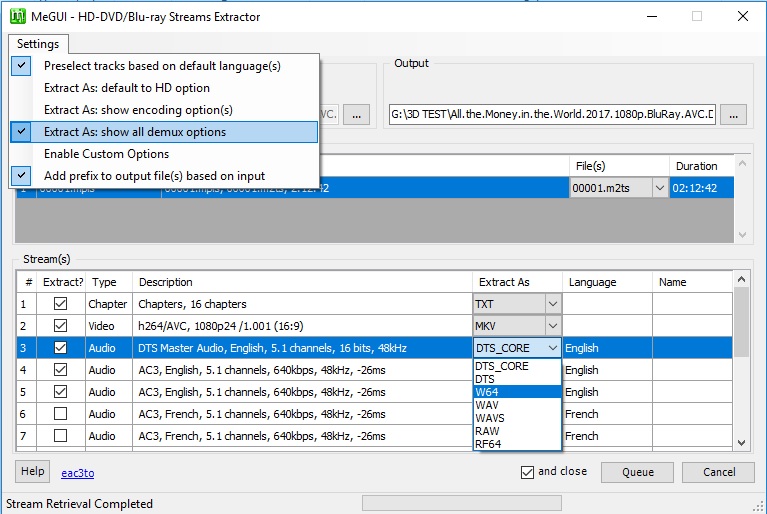Uncheck extract for audio stream 5

coord(61,392)
